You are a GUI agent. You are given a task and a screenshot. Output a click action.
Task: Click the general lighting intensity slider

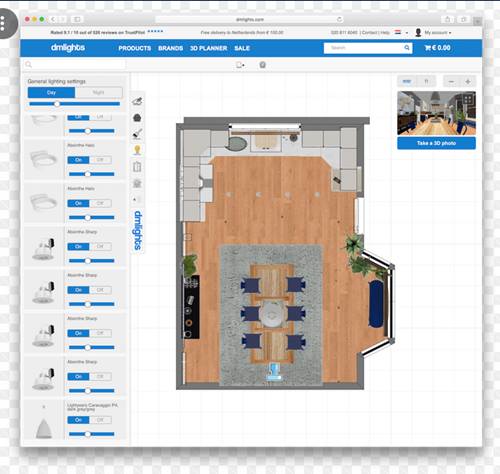74,104
